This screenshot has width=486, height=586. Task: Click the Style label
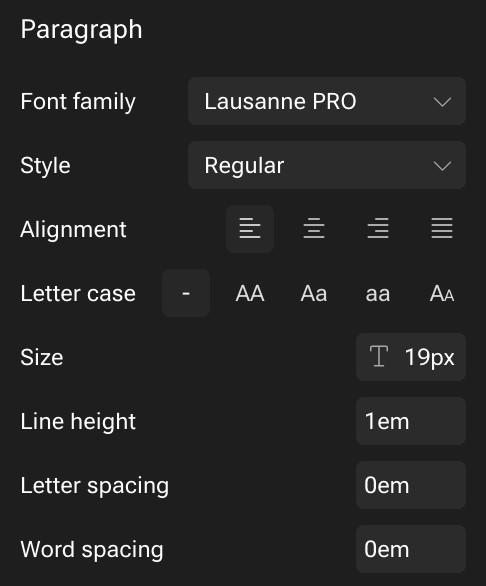click(x=45, y=166)
